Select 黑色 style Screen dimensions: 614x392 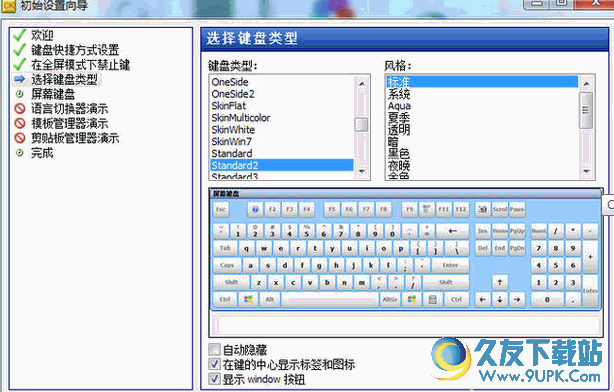482,154
